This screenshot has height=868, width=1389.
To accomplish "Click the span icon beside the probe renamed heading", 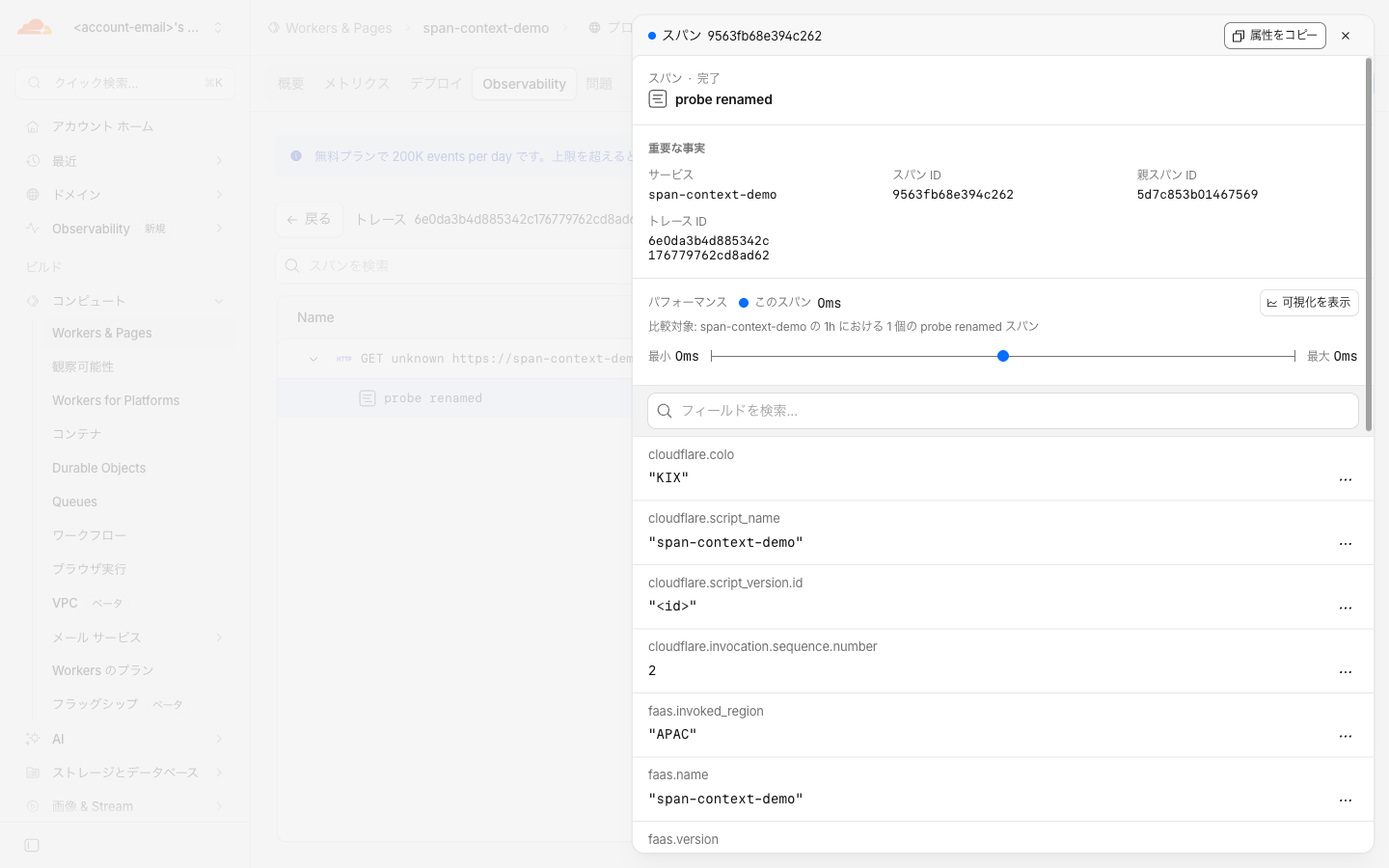I will [x=658, y=99].
